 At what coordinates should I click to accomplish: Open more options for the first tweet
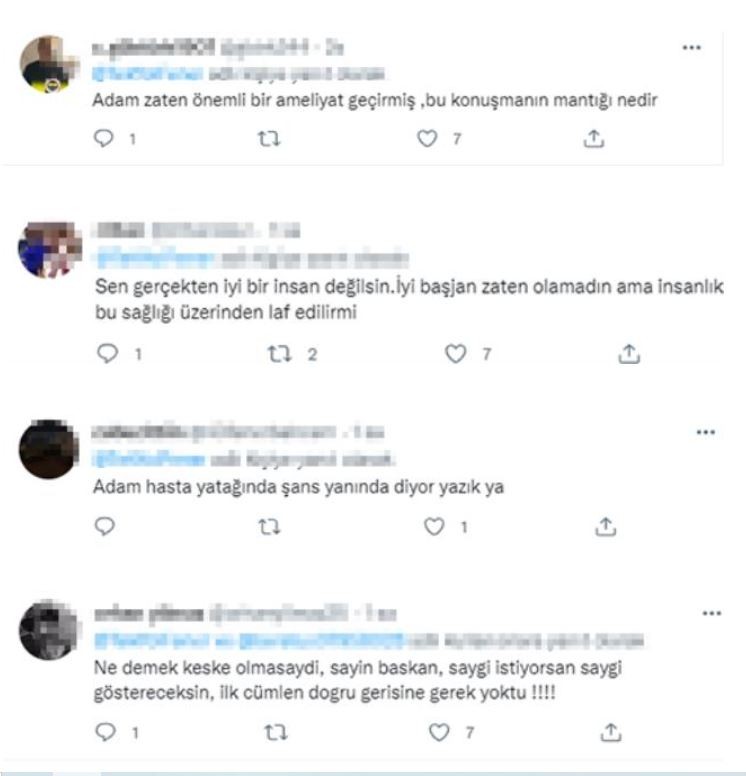point(692,48)
